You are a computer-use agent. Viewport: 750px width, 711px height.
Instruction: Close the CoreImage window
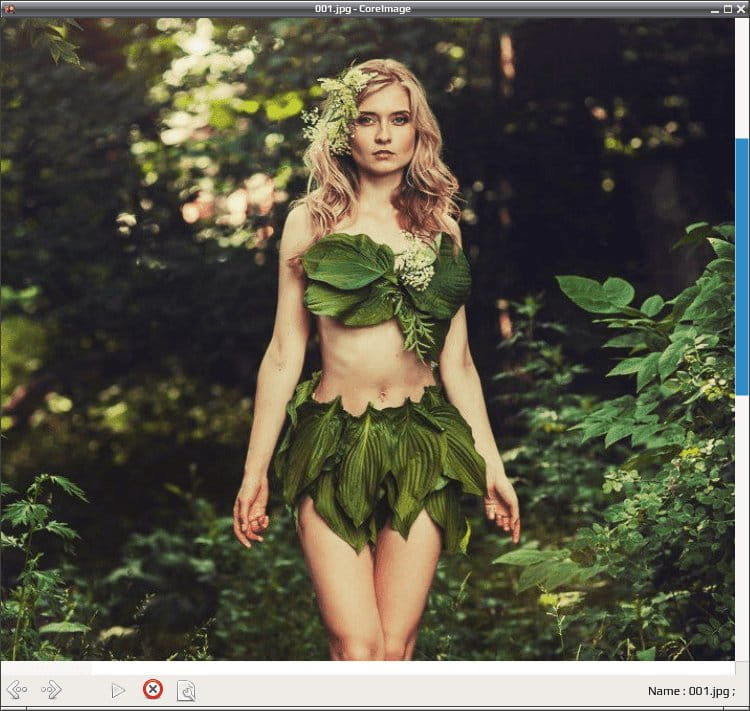tap(741, 9)
